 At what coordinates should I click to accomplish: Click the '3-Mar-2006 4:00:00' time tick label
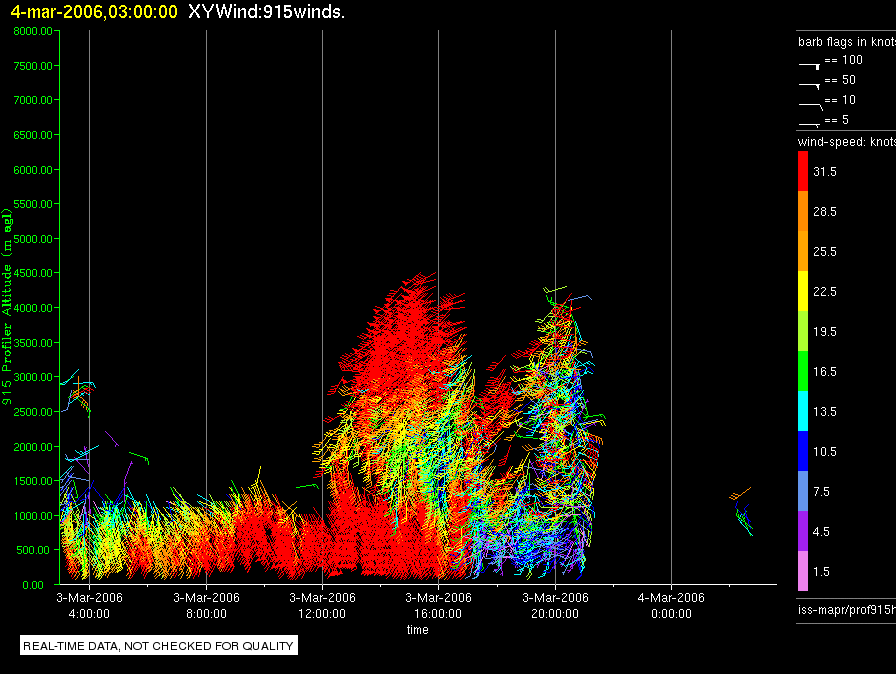tap(89, 605)
